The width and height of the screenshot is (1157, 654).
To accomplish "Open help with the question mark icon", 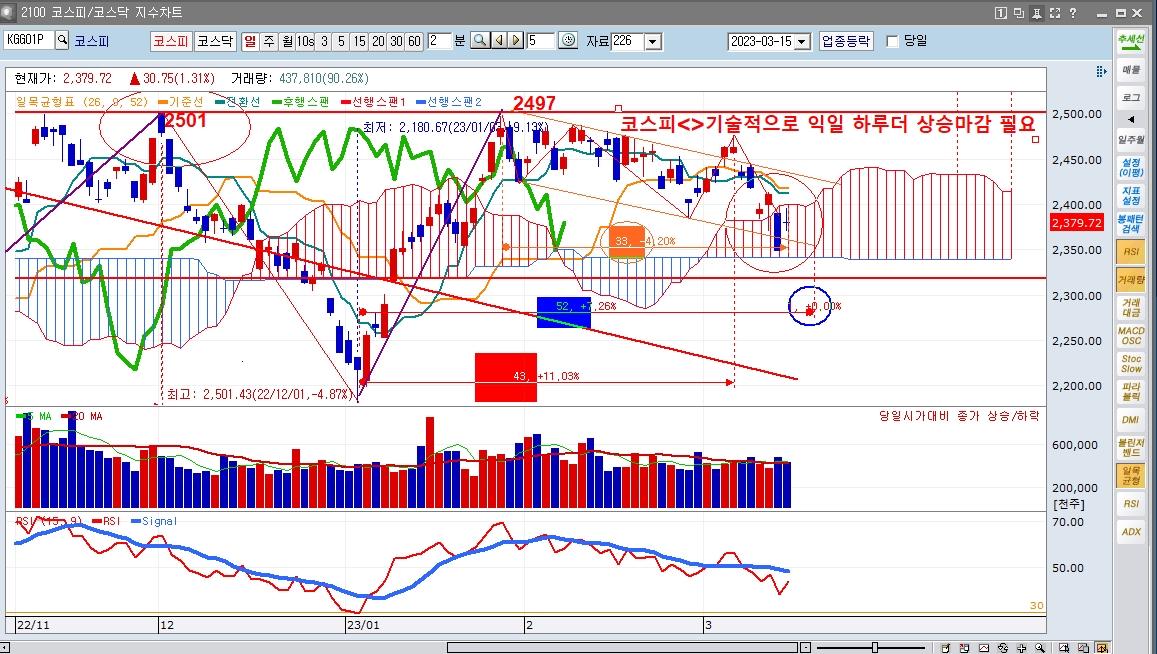I will click(1073, 13).
